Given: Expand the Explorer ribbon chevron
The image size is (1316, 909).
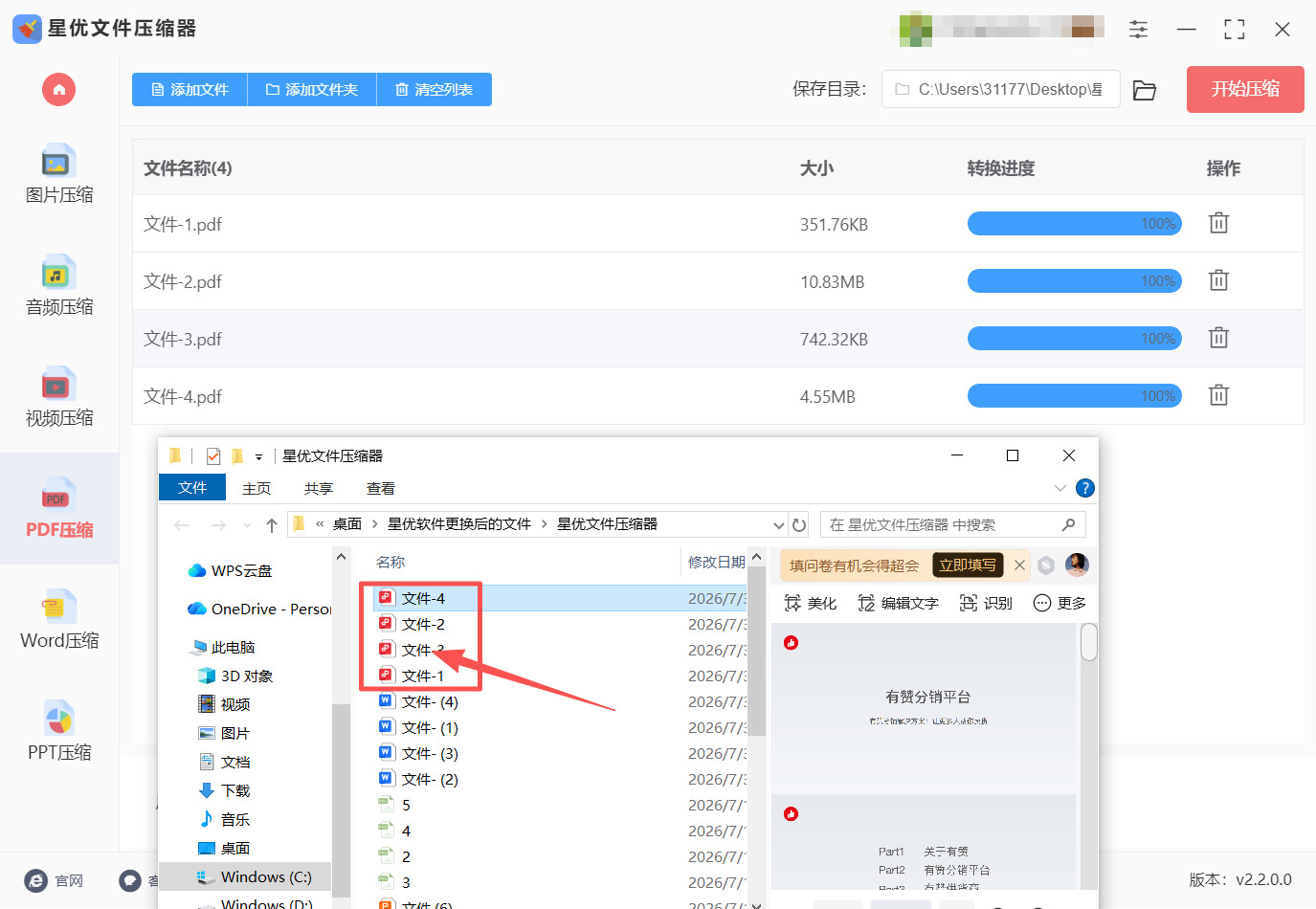Looking at the screenshot, I should coord(1060,488).
